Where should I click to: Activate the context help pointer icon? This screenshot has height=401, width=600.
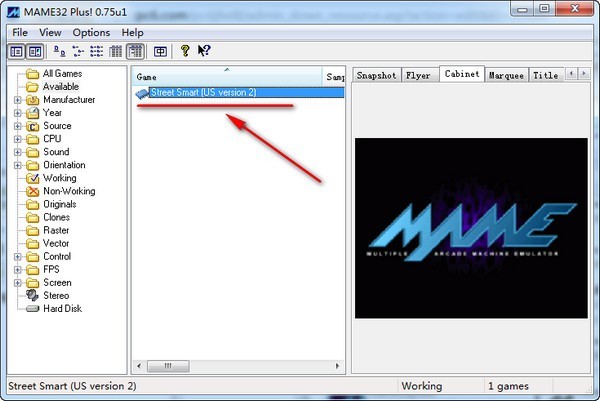coord(204,51)
